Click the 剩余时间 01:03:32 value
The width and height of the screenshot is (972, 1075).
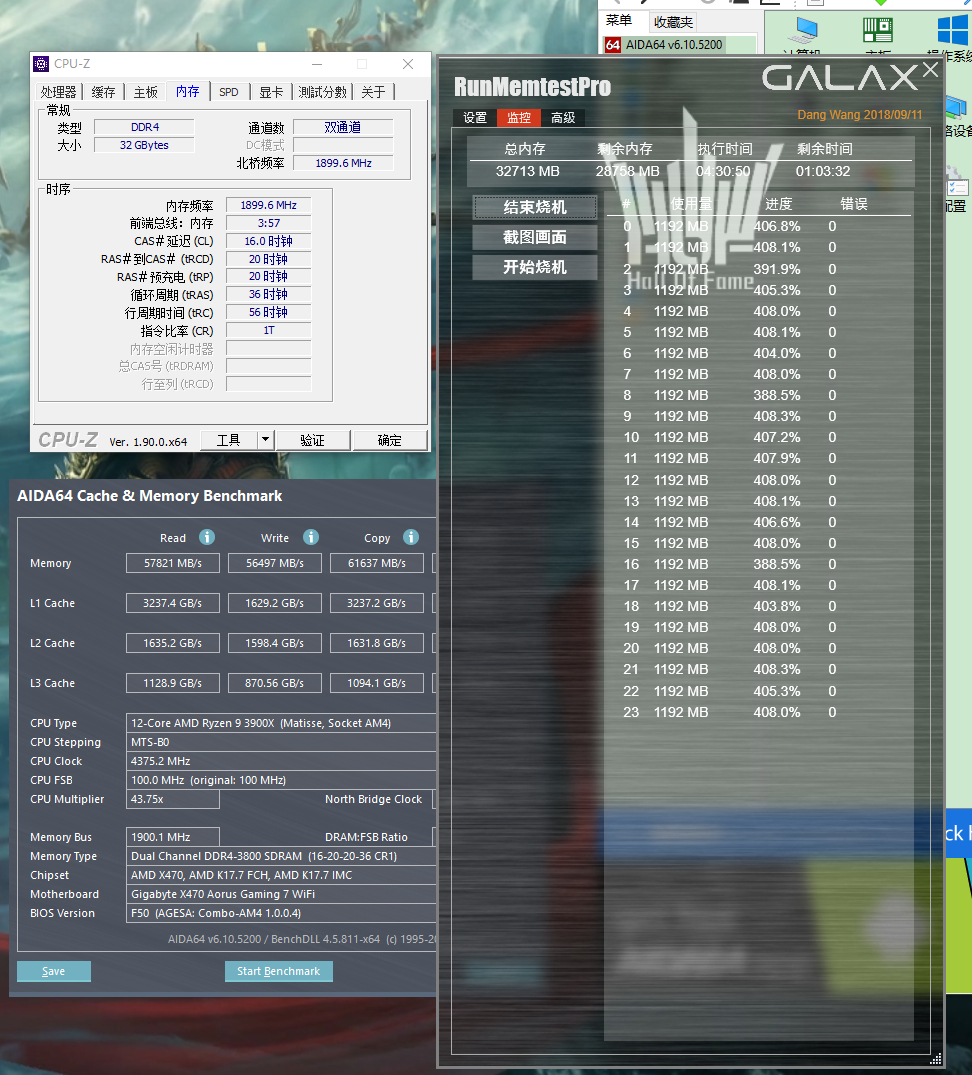pos(823,171)
